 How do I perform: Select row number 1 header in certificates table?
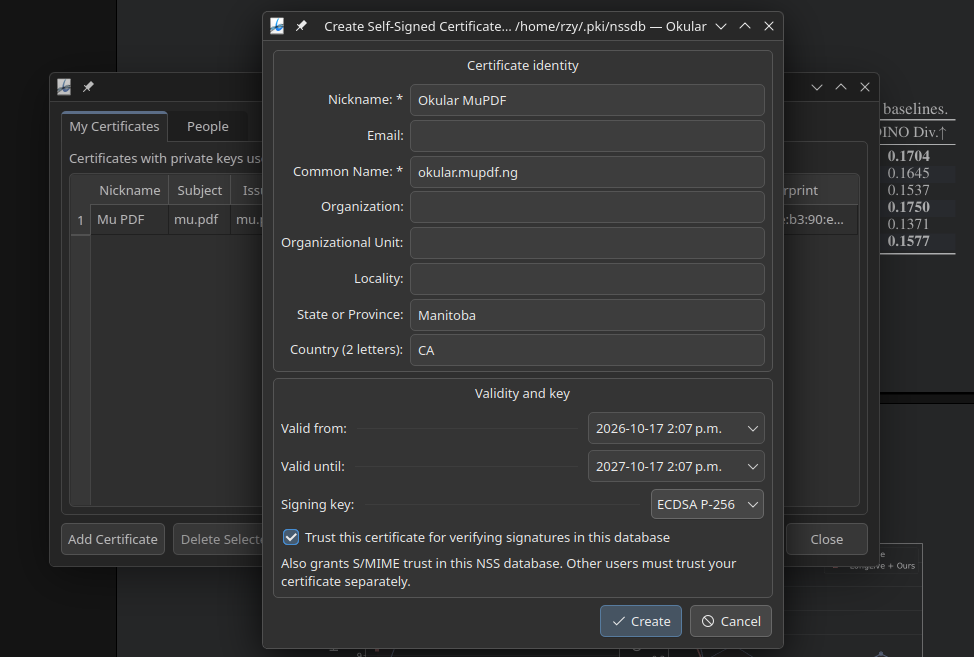tap(80, 220)
